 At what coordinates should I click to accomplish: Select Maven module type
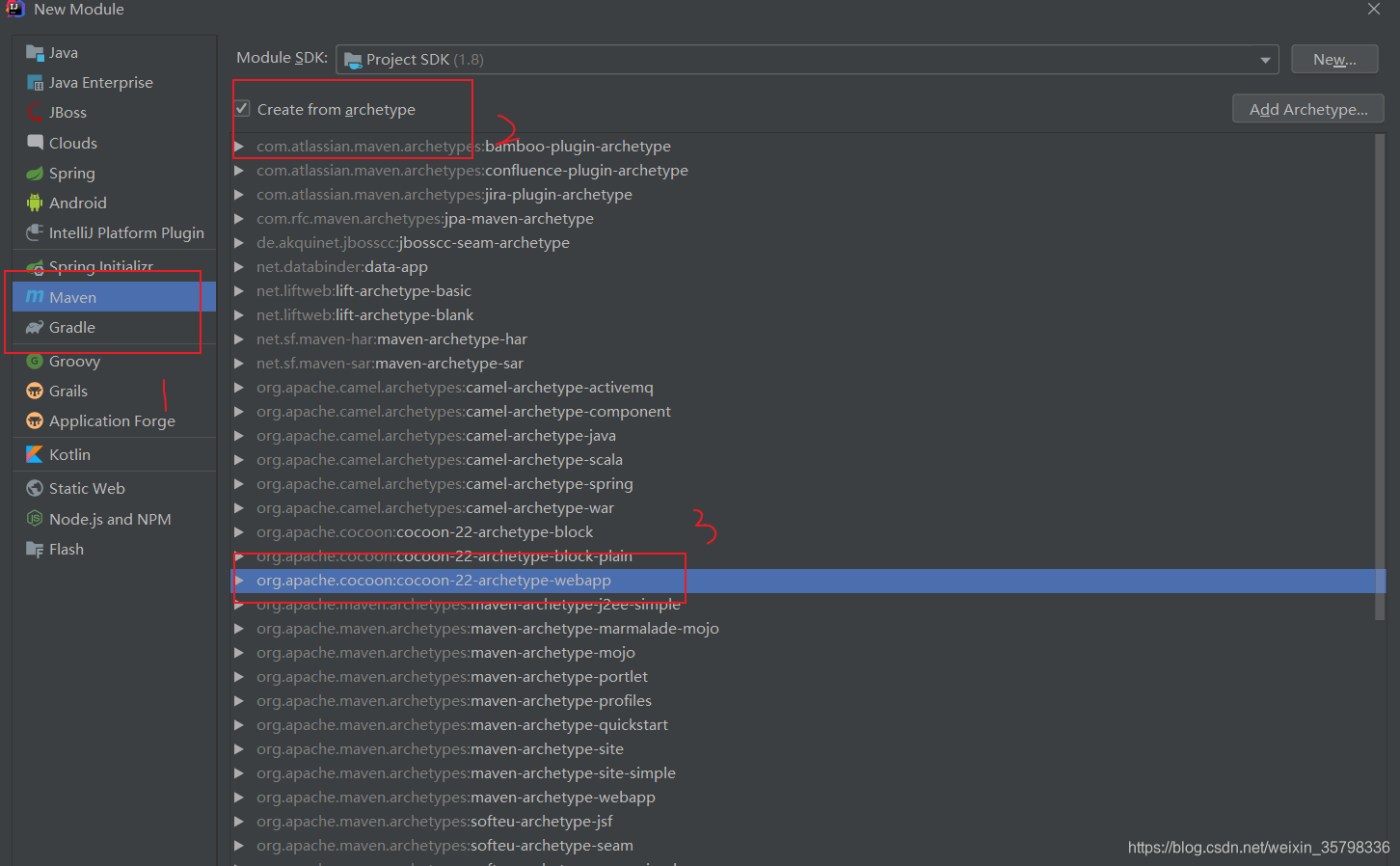(115, 297)
